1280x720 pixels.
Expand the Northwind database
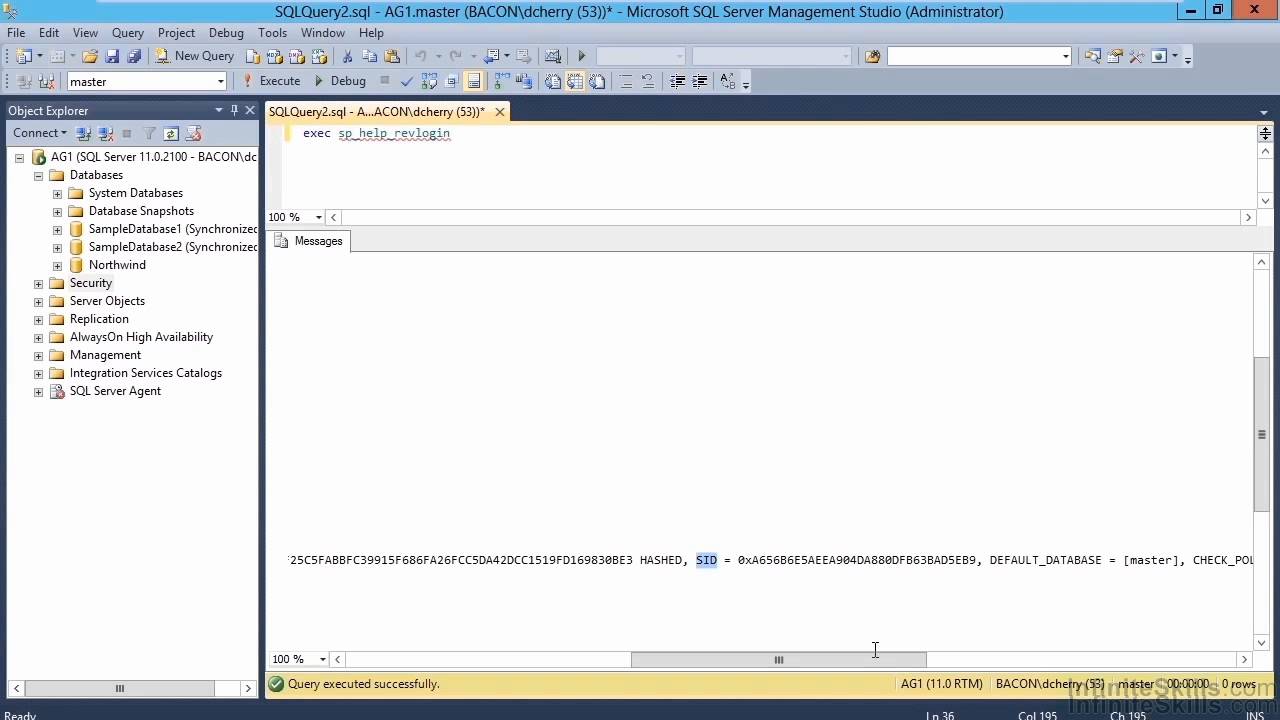point(57,265)
